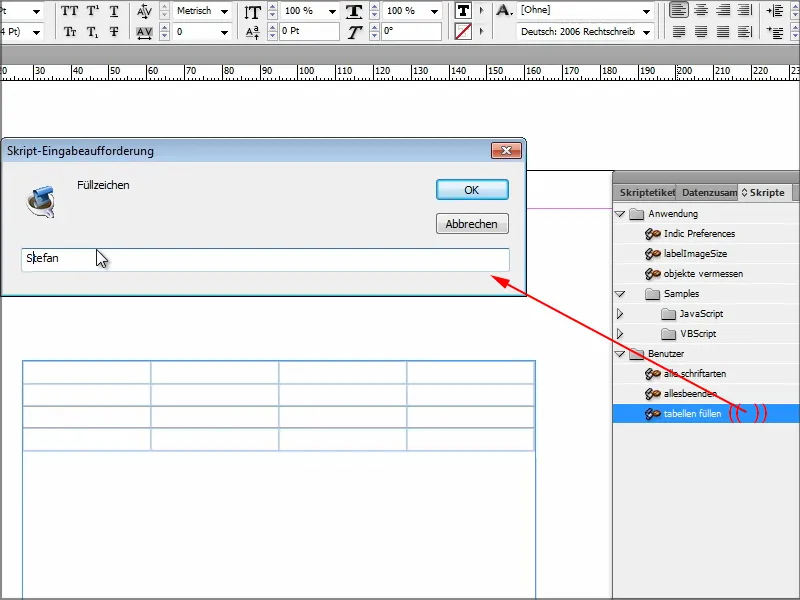Viewport: 800px width, 600px height.
Task: Click the vertical scale icon
Action: [253, 11]
